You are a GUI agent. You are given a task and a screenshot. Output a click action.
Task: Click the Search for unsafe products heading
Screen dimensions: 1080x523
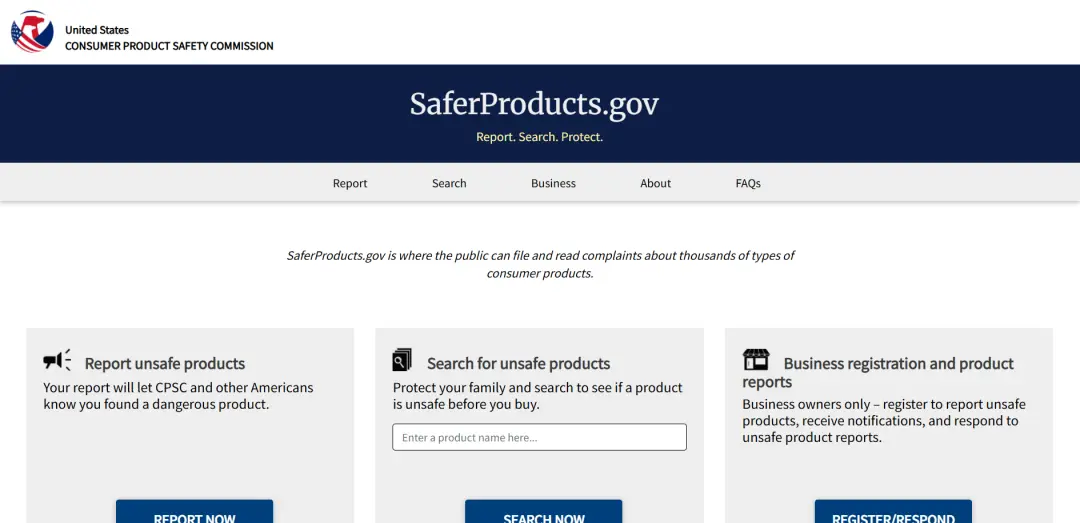[x=519, y=363]
